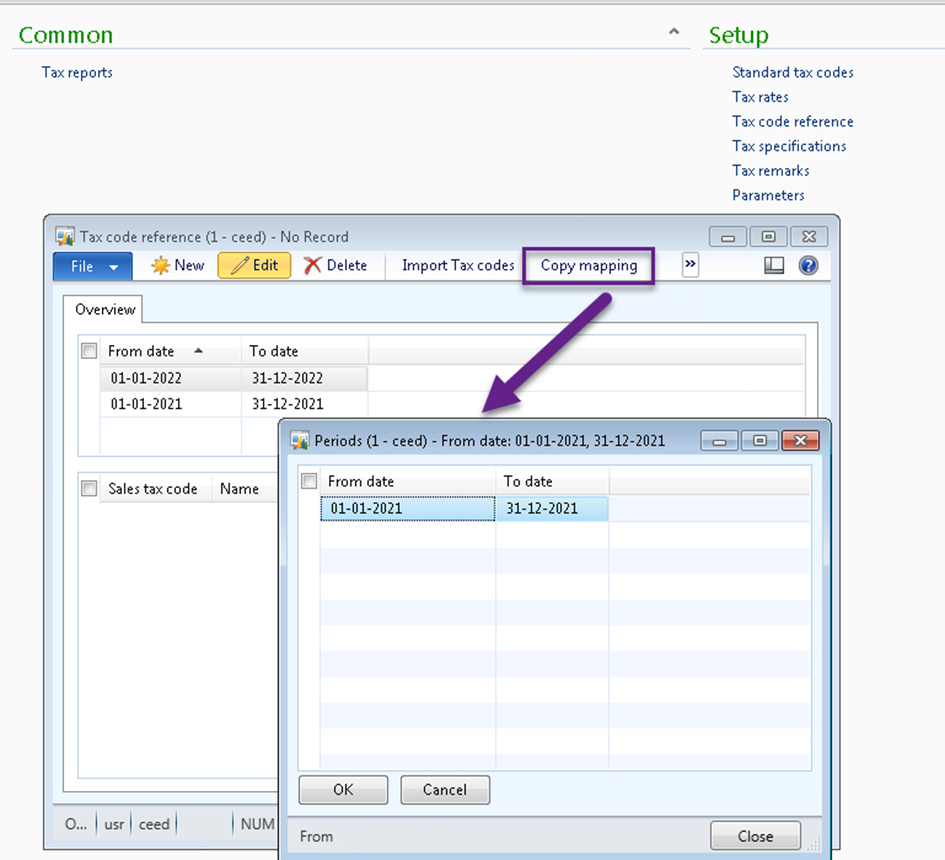Click the To date header in Periods dialog
The image size is (945, 860).
(x=552, y=481)
